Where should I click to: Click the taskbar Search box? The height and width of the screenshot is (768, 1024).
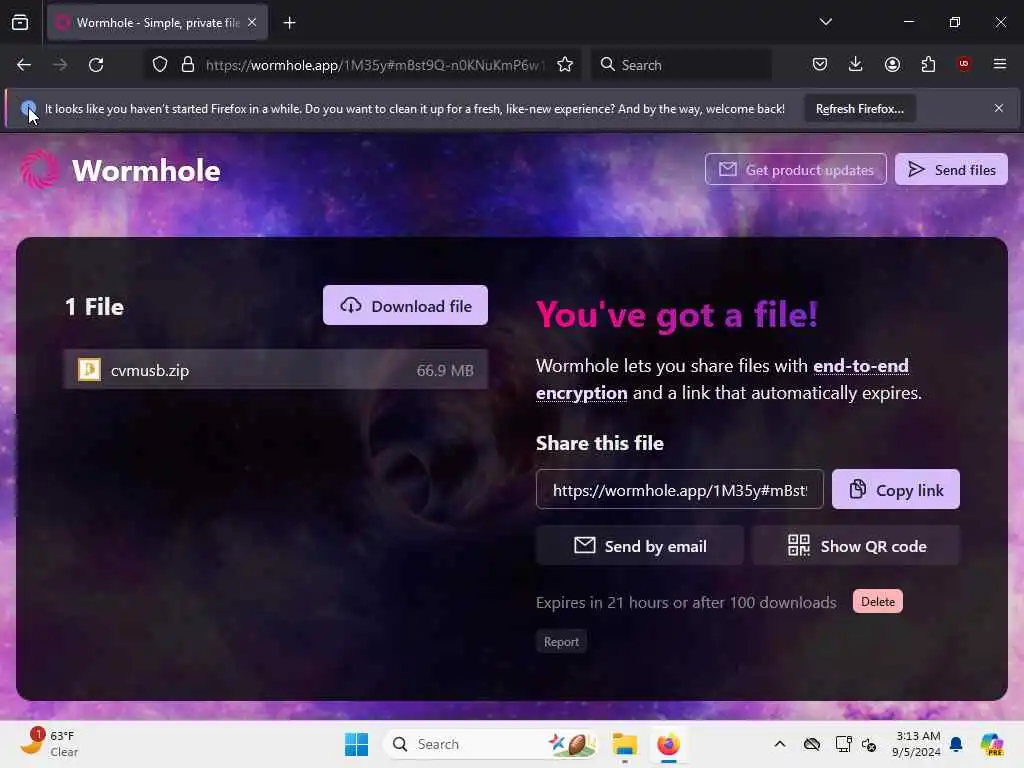coord(492,744)
